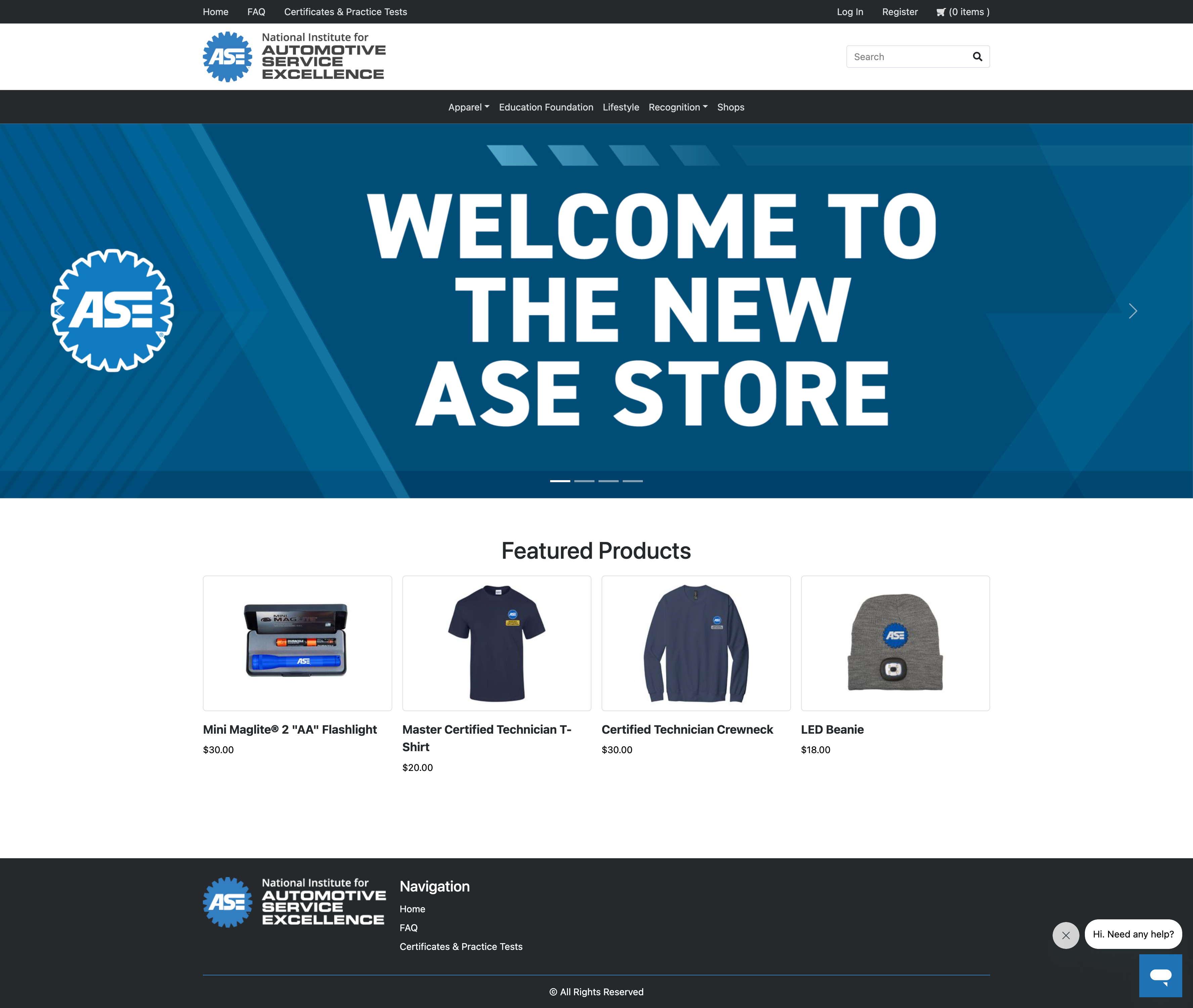Advance carousel with next arrow
The image size is (1193, 1008).
[x=1133, y=311]
